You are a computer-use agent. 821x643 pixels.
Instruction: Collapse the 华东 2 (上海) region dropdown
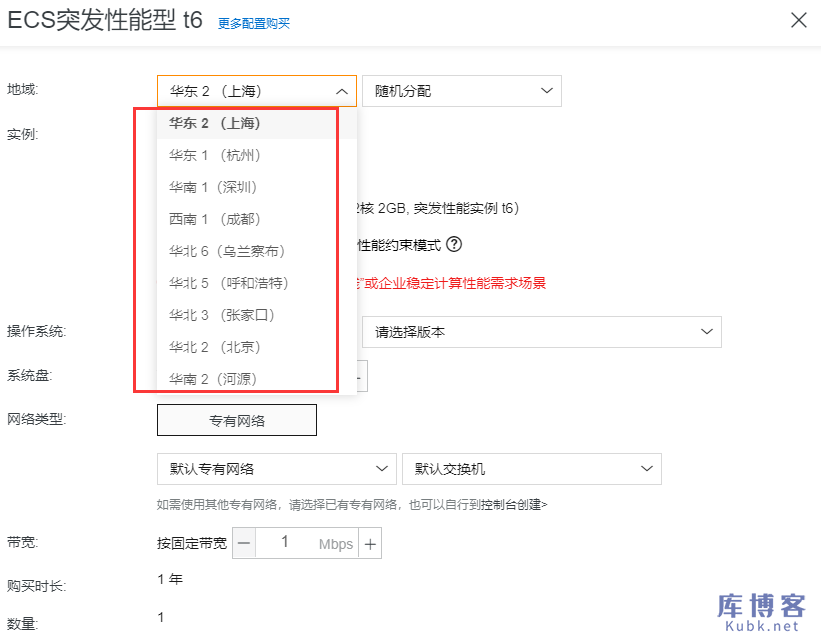tap(257, 91)
